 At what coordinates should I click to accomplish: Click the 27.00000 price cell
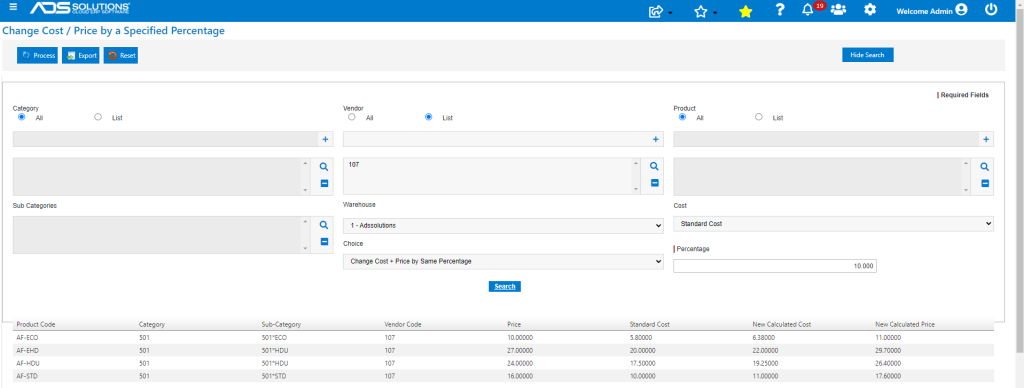520,350
